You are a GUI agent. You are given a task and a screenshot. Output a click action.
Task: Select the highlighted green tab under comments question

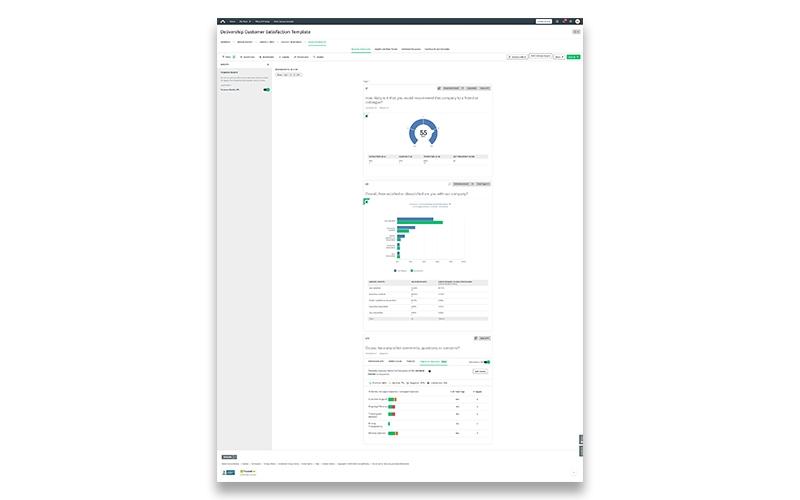pyautogui.click(x=433, y=362)
